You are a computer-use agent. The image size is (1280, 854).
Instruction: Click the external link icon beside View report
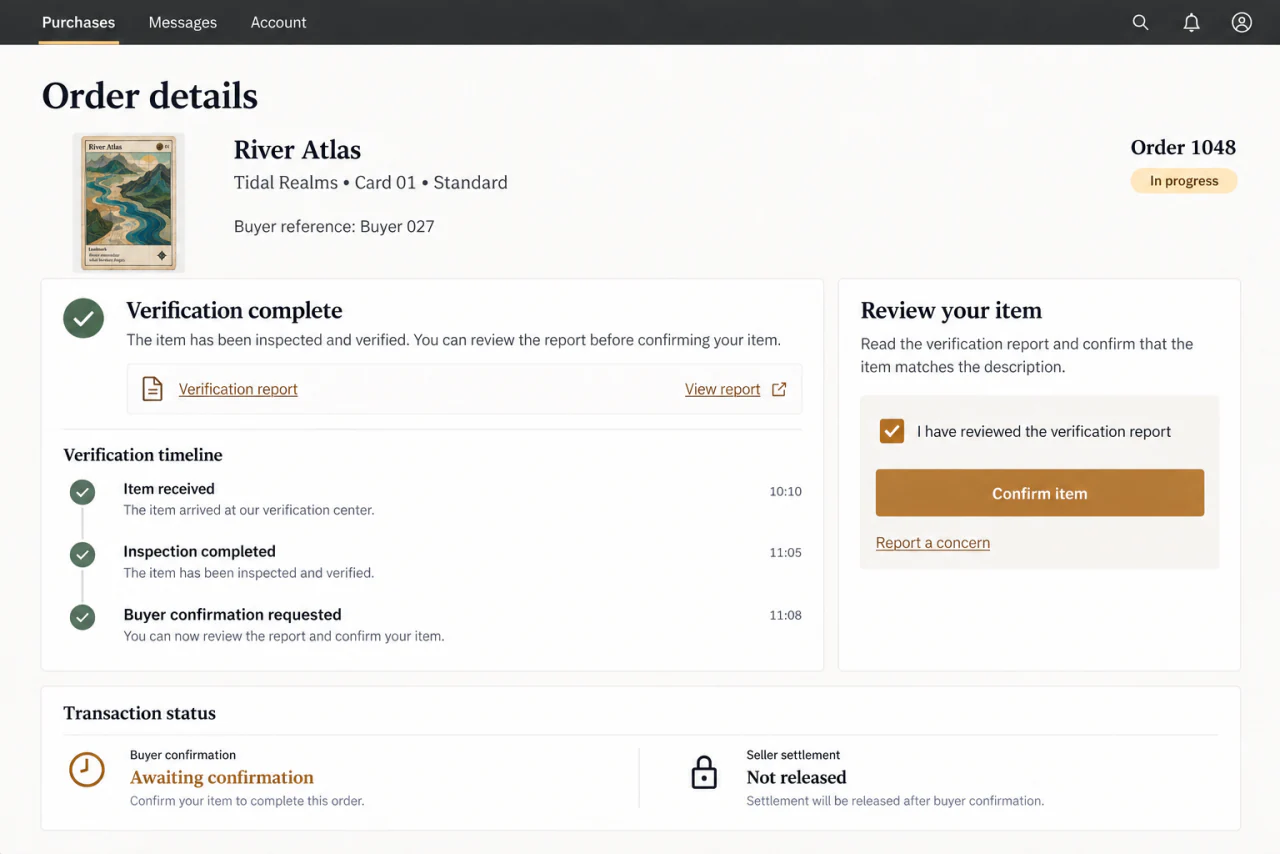(x=779, y=389)
